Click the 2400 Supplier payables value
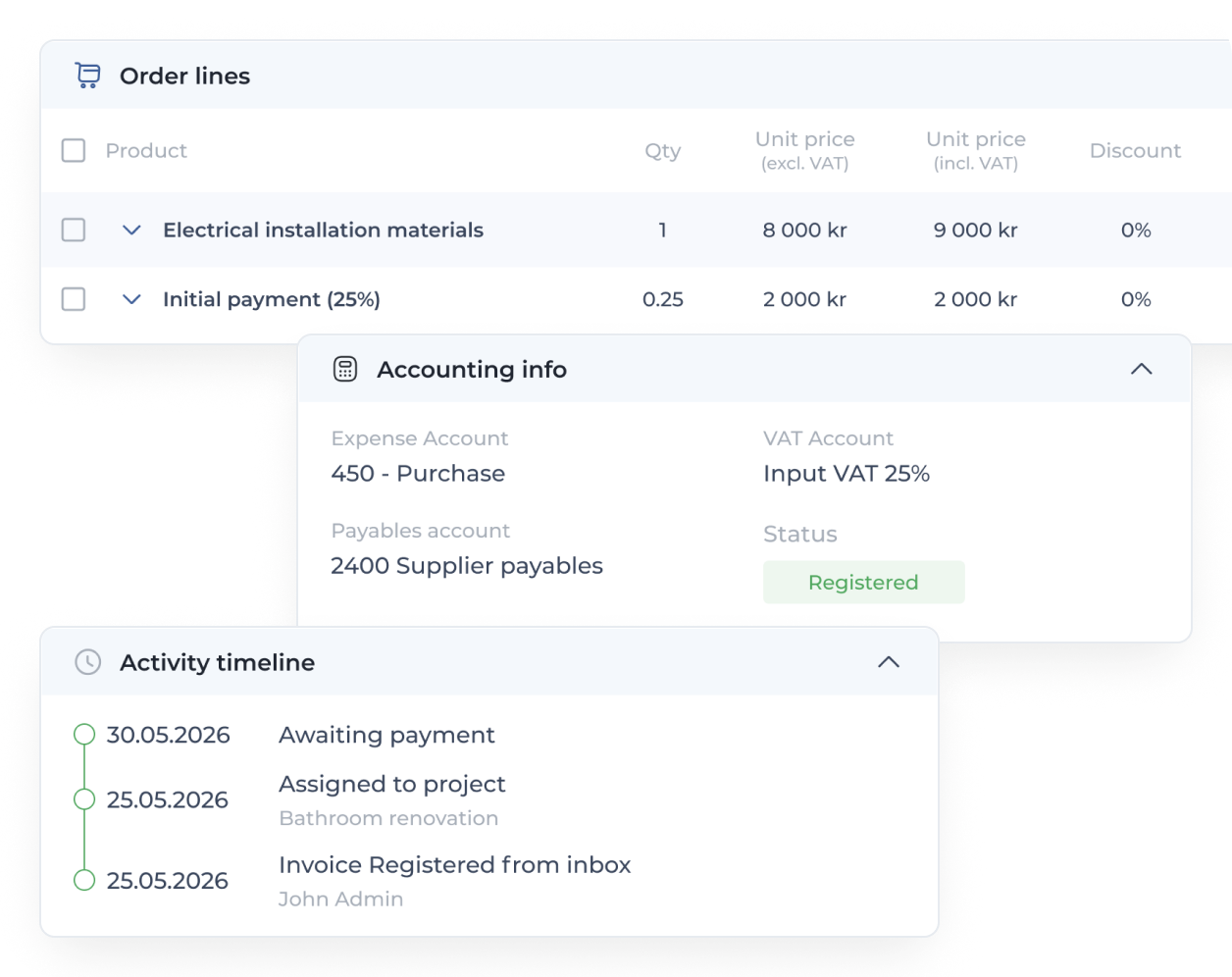 pos(467,566)
